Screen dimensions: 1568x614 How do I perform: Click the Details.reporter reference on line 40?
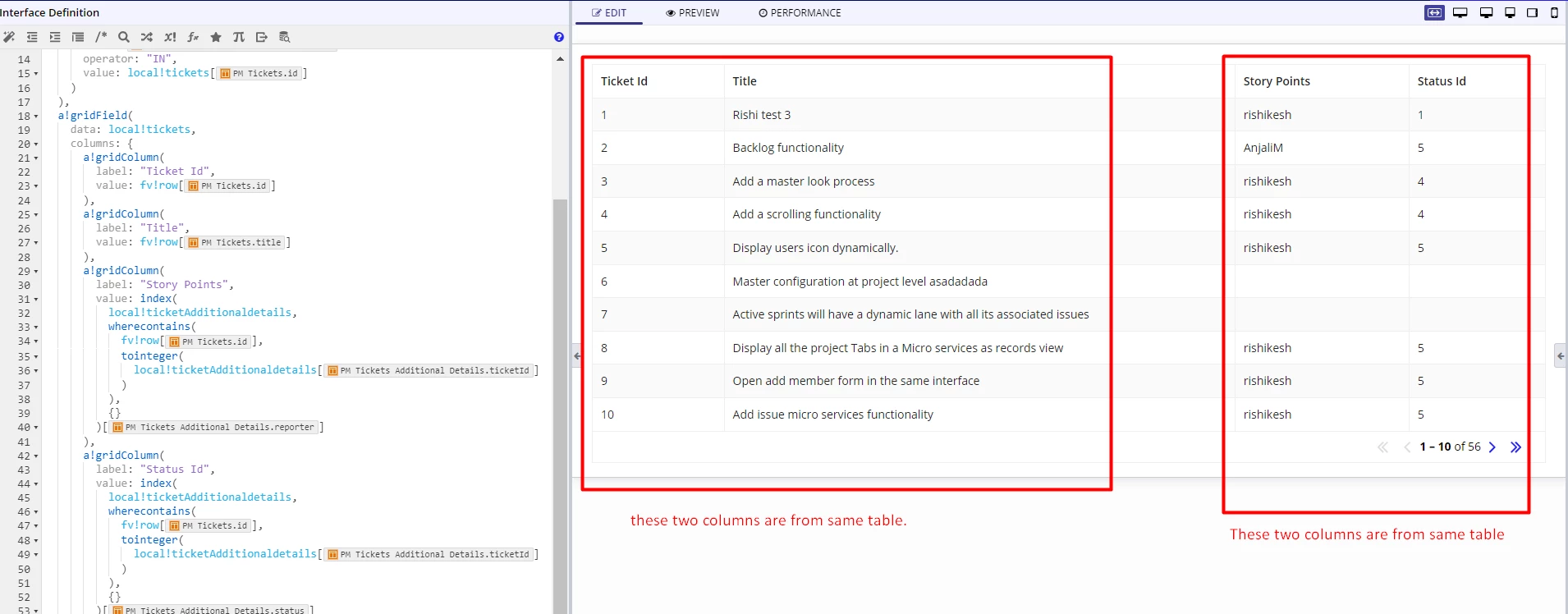tap(213, 428)
